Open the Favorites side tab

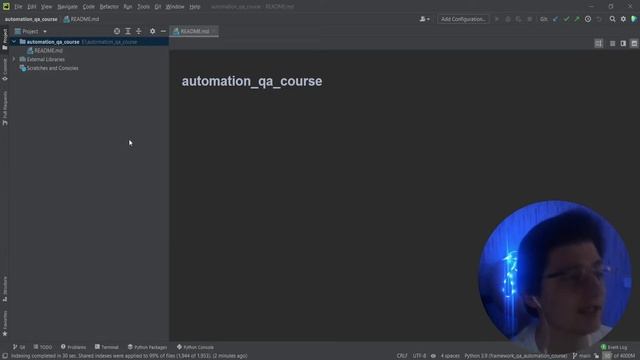pos(5,323)
